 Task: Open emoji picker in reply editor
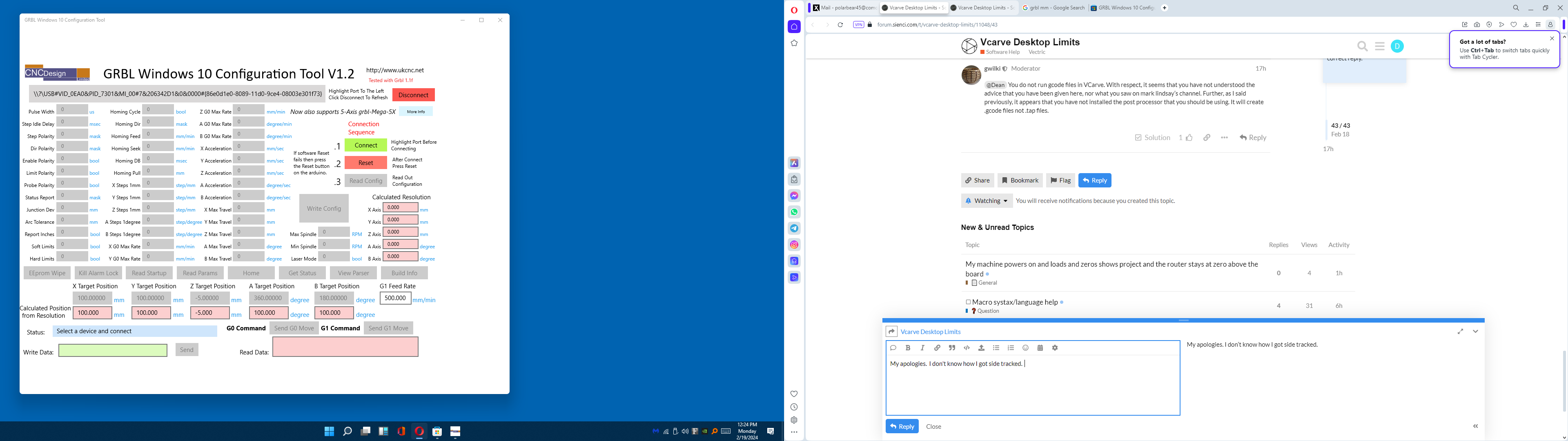pos(1025,348)
